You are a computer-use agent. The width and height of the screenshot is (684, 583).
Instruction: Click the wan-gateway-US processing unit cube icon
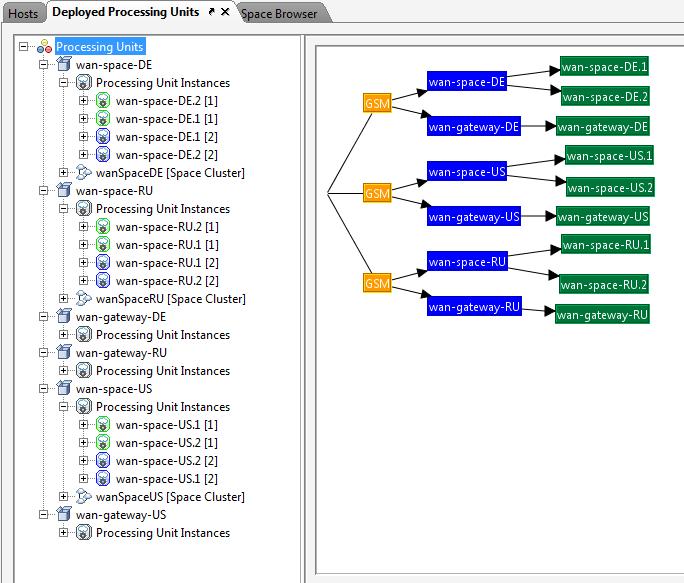[x=64, y=515]
